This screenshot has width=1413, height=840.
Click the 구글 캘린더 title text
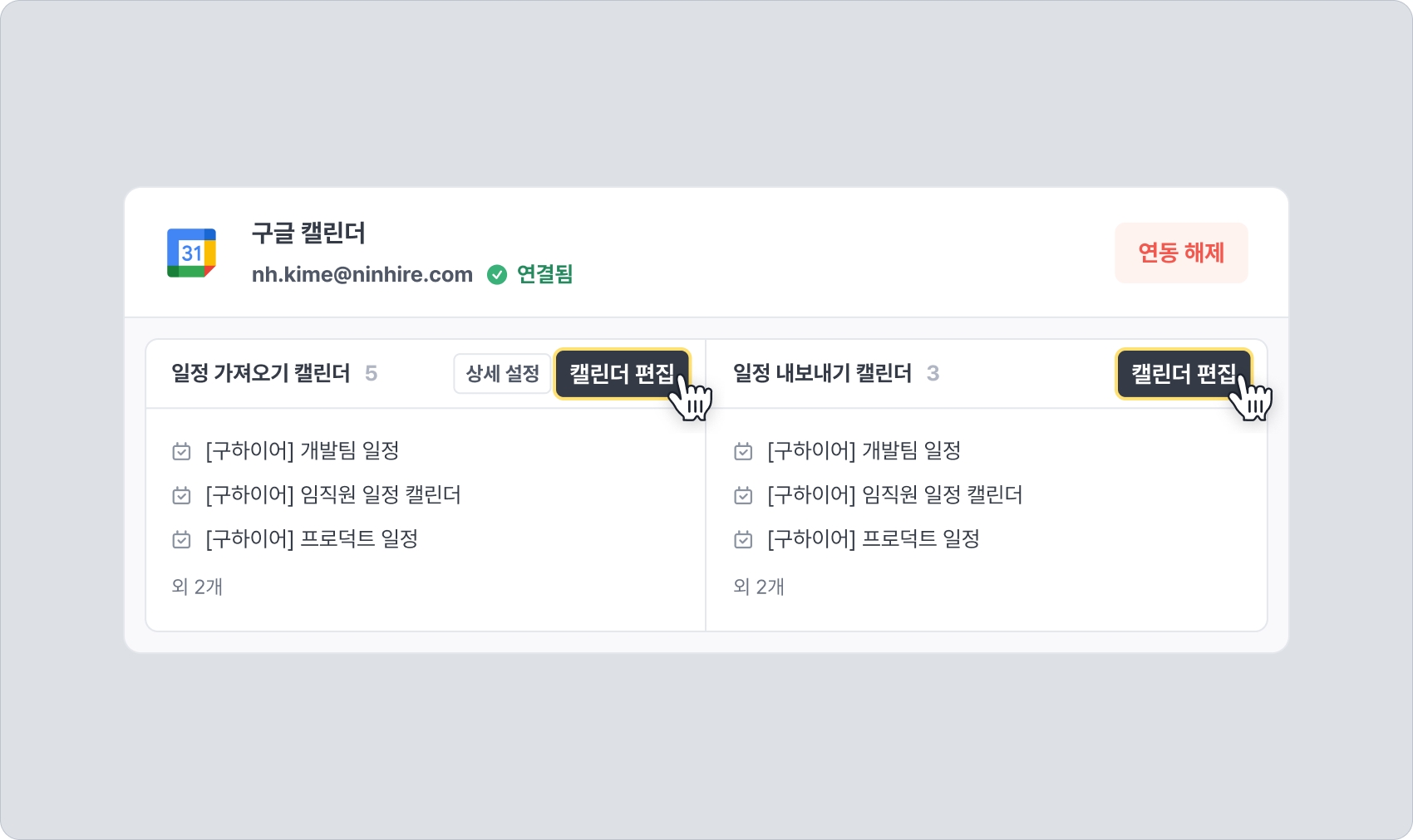pyautogui.click(x=308, y=233)
